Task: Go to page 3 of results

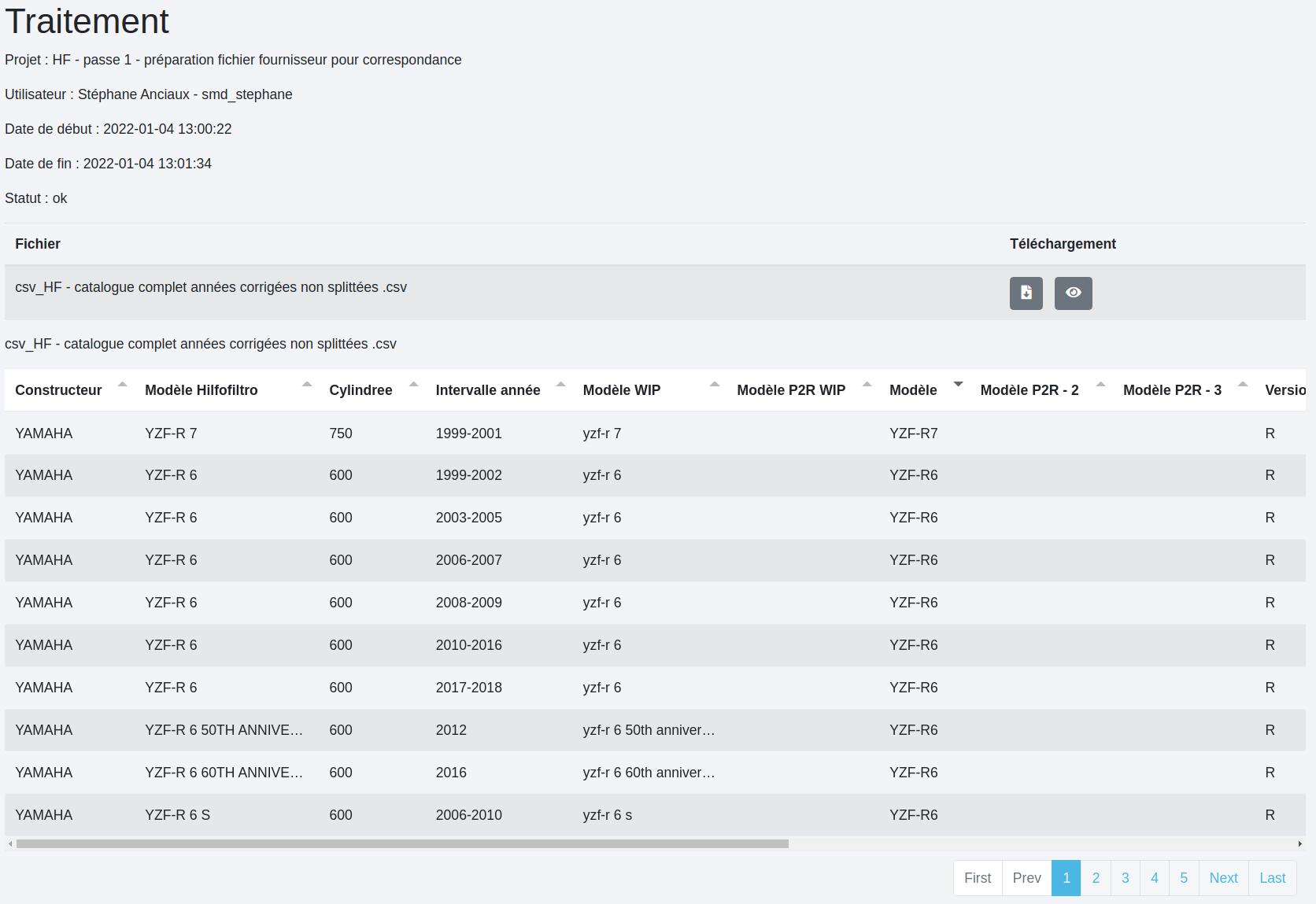Action: click(x=1125, y=878)
